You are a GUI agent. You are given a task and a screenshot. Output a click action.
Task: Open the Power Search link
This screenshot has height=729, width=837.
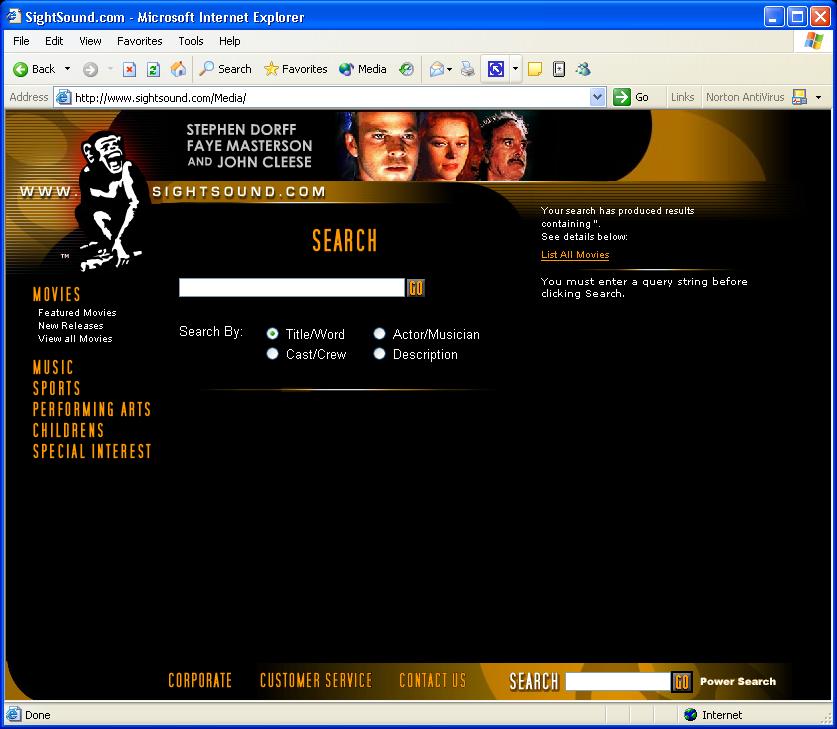pos(738,682)
